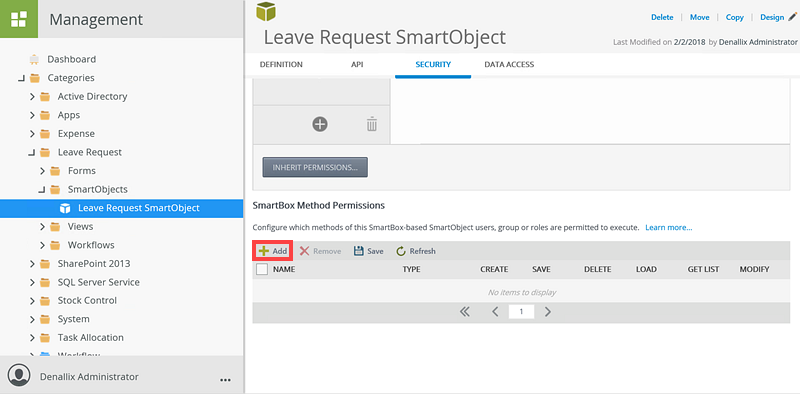Click the SmartObject cube icon in header
Viewport: 800px width, 394px height.
(266, 11)
